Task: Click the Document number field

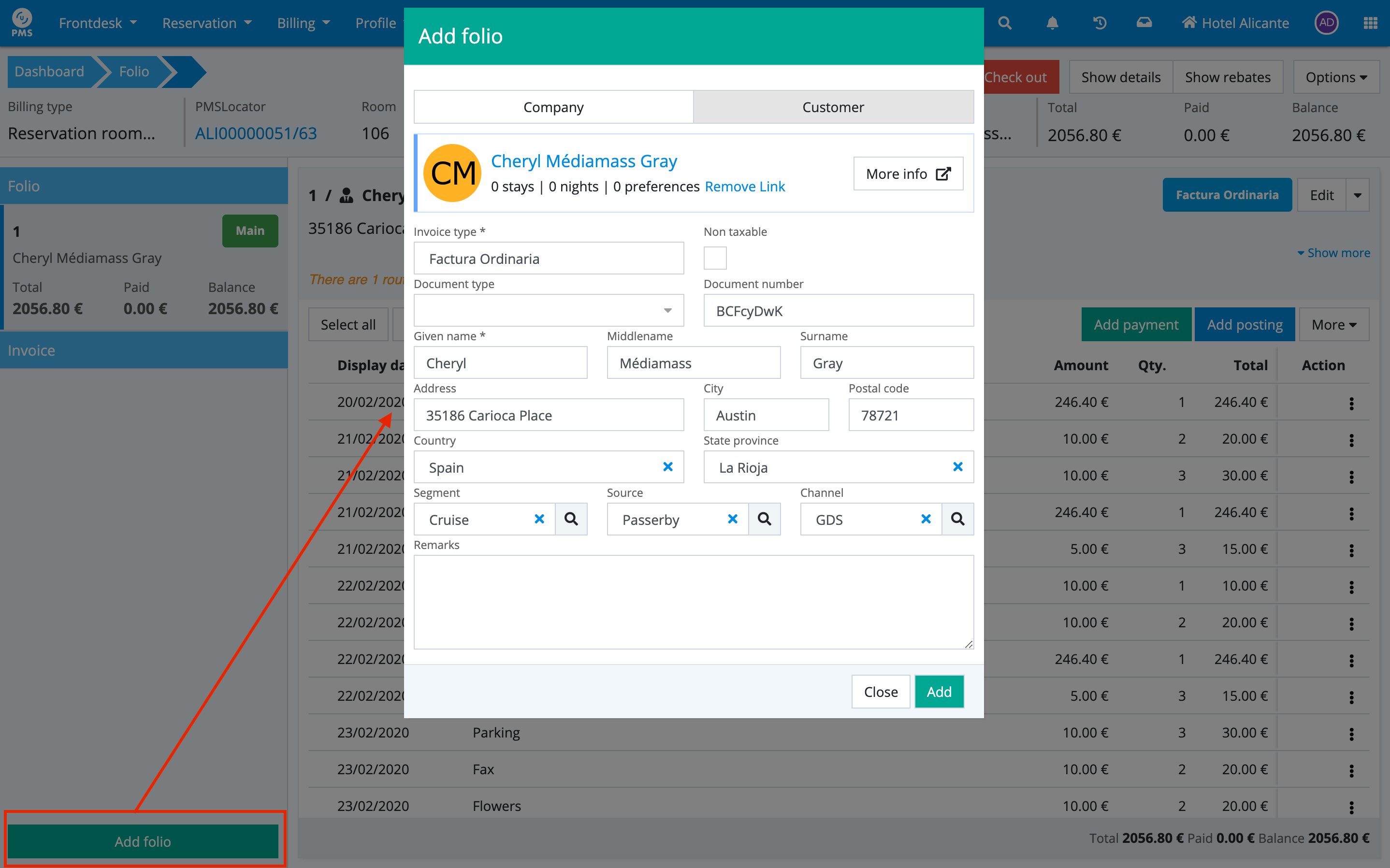Action: tap(838, 311)
